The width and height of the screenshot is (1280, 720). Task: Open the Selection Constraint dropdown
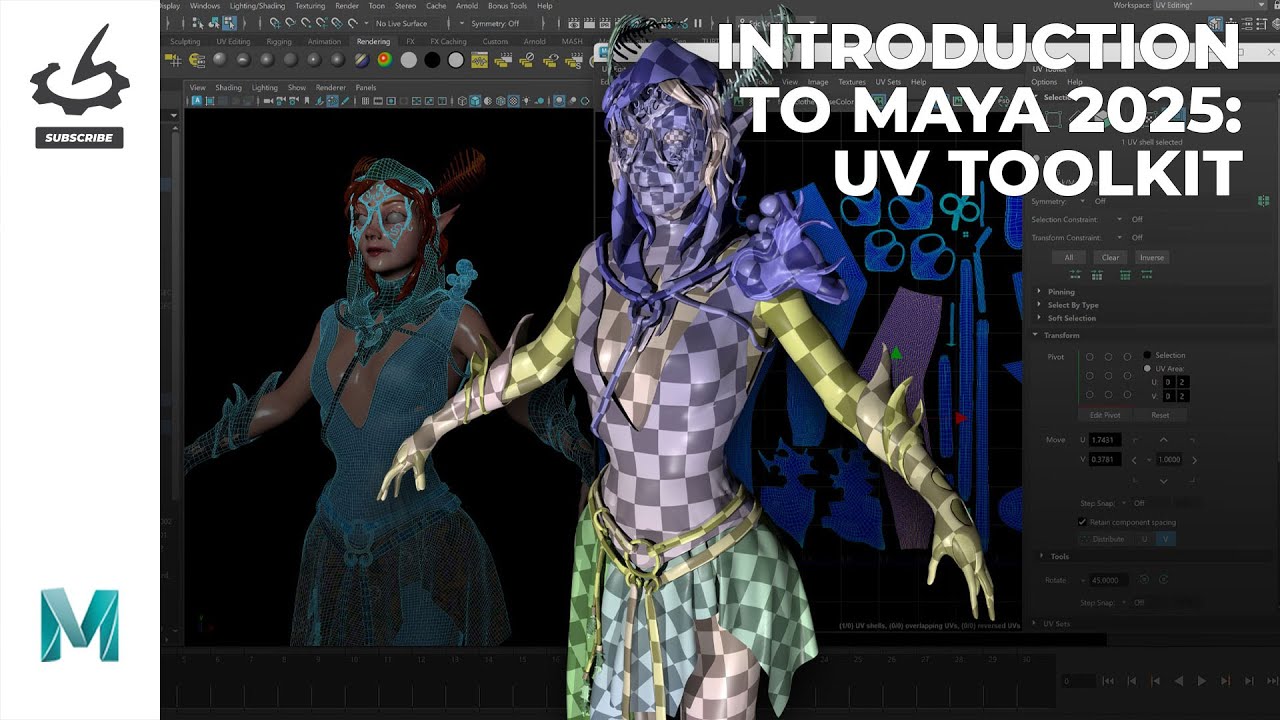tap(1119, 219)
